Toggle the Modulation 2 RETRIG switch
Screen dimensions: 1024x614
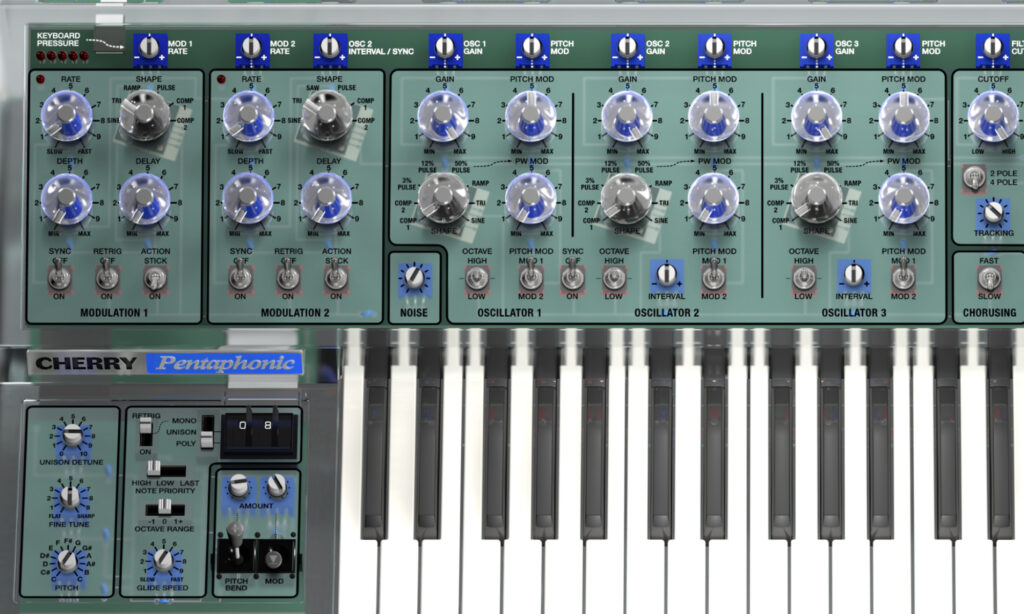(x=288, y=276)
